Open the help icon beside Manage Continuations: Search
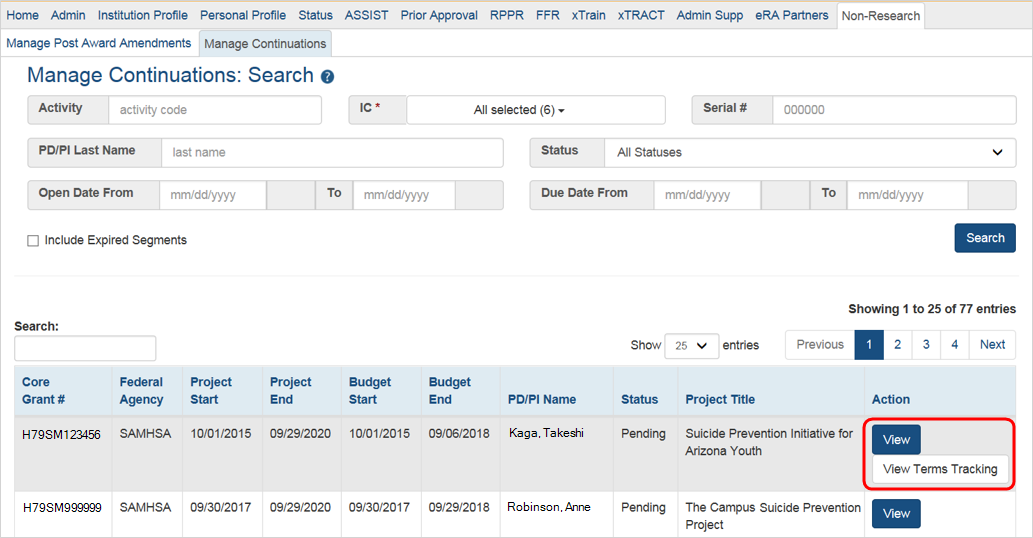The height and width of the screenshot is (538, 1033). 327,77
